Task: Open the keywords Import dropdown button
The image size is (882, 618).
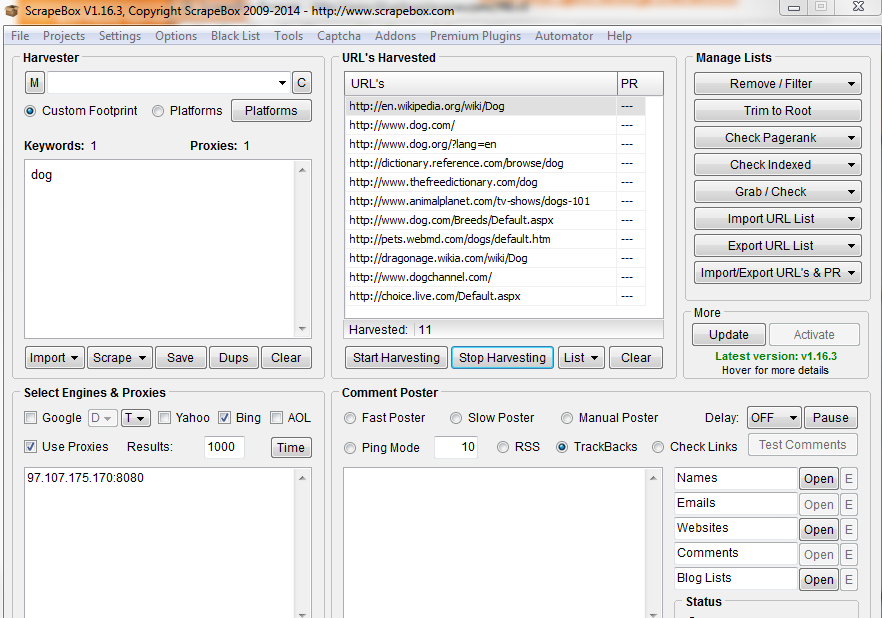Action: (x=55, y=358)
